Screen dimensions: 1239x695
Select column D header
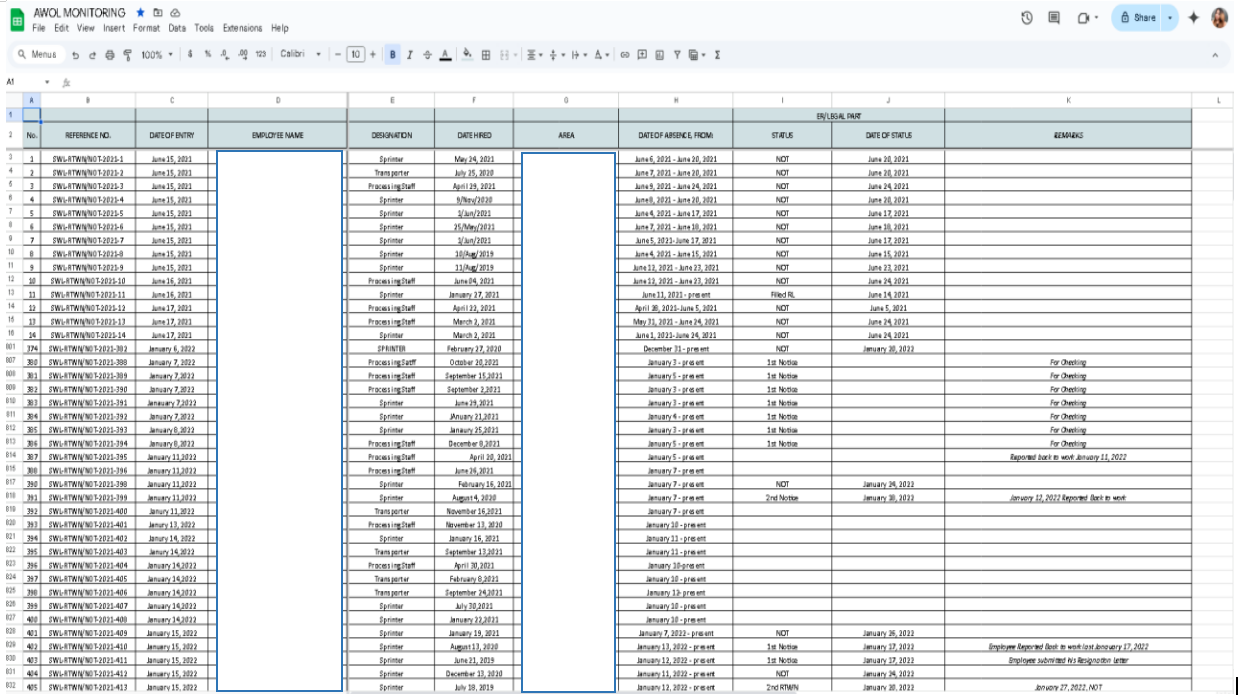(x=277, y=100)
